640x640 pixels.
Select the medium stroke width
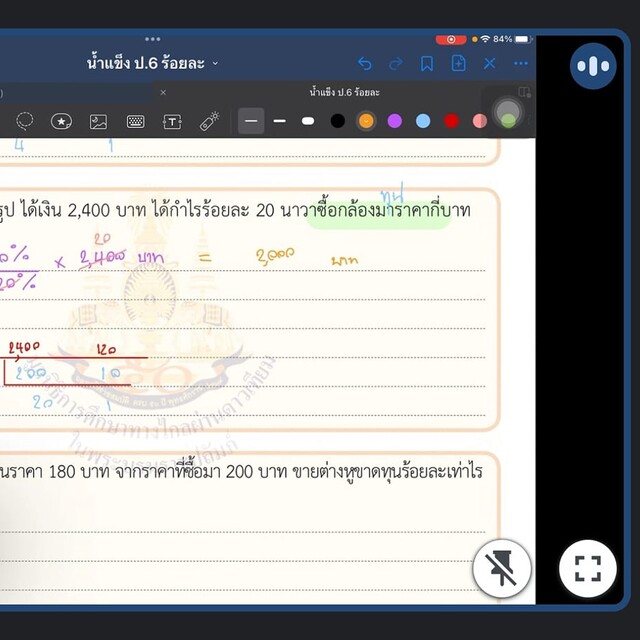point(280,121)
